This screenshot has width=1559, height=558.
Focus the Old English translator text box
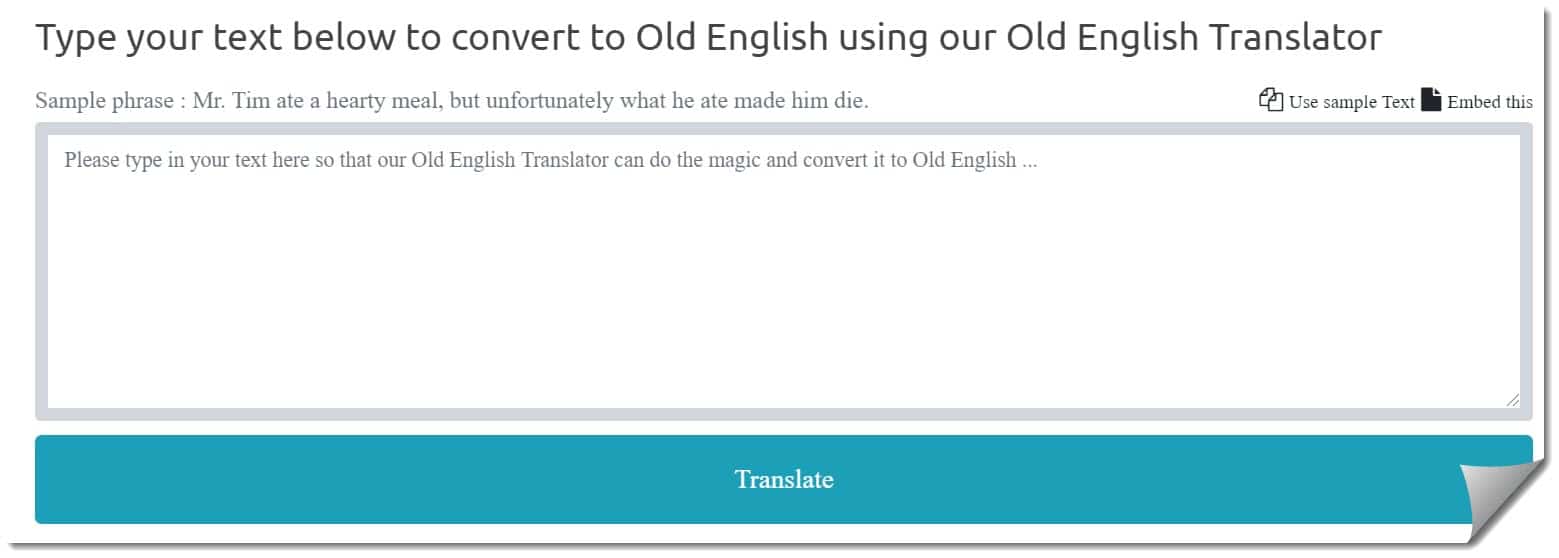[783, 271]
